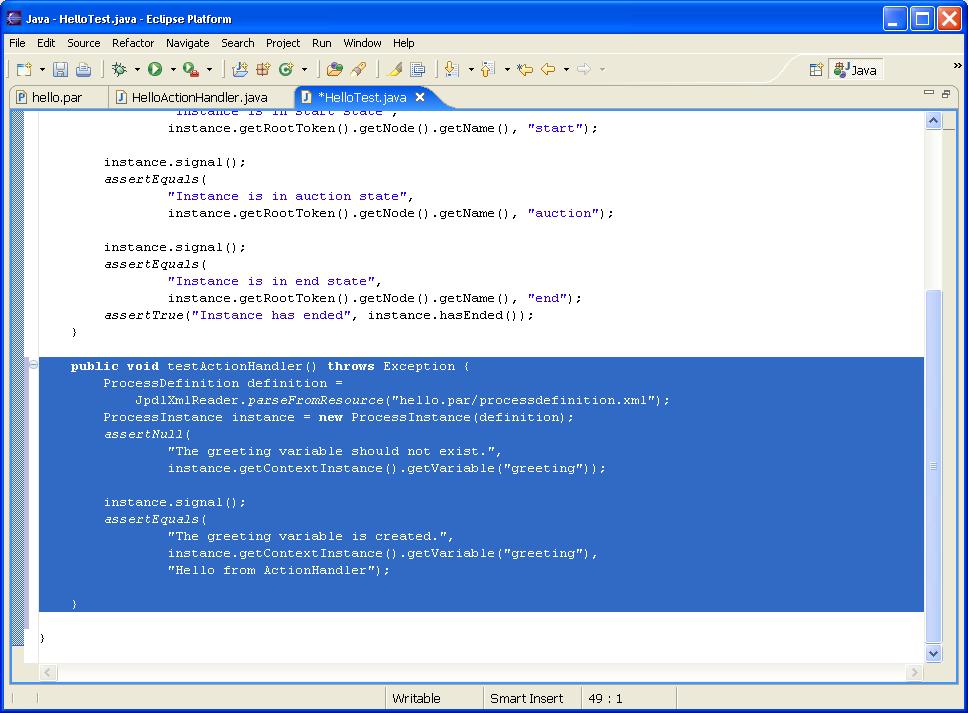The width and height of the screenshot is (968, 713).
Task: Click the Open Type icon
Action: click(335, 69)
